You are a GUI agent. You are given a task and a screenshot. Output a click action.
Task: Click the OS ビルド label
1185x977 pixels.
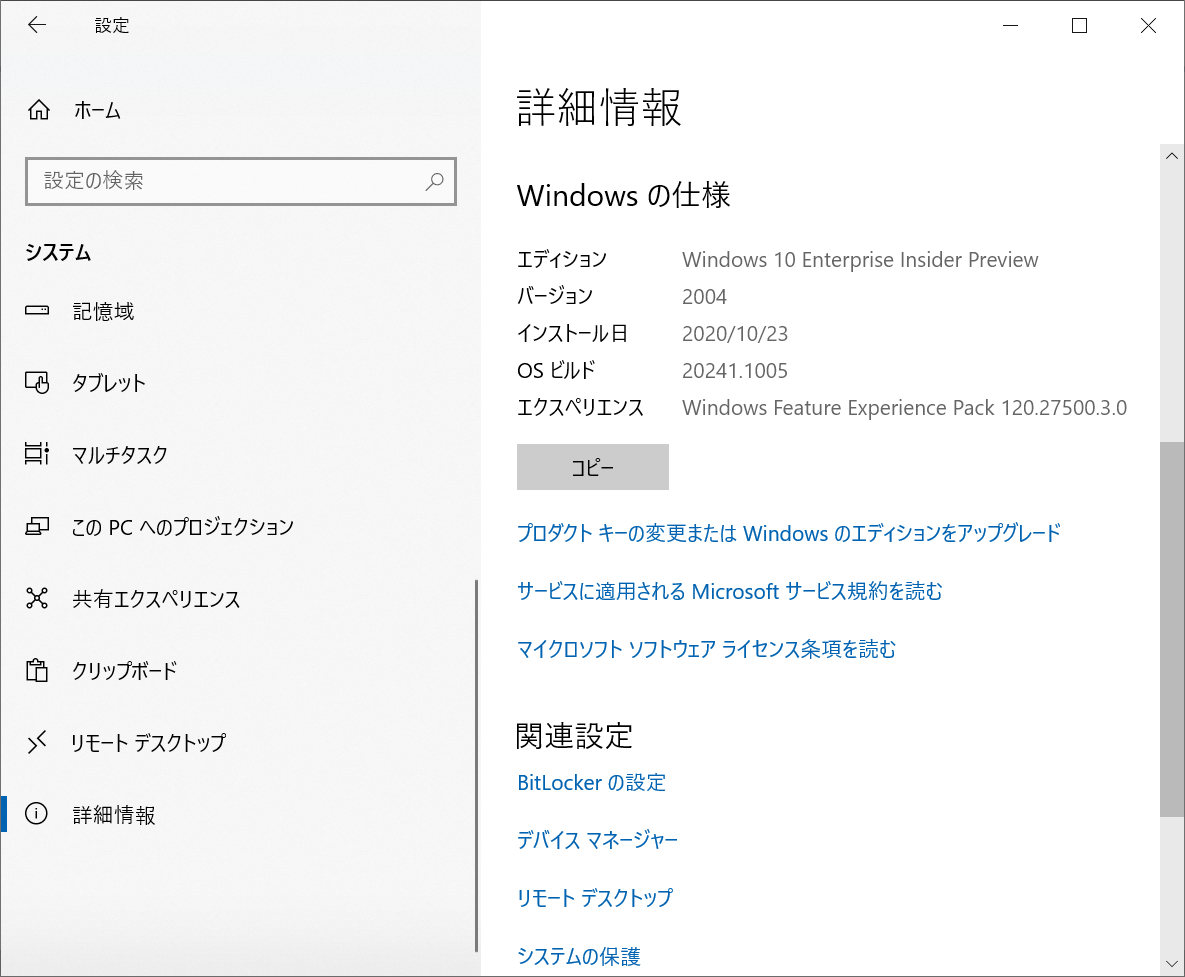(556, 370)
